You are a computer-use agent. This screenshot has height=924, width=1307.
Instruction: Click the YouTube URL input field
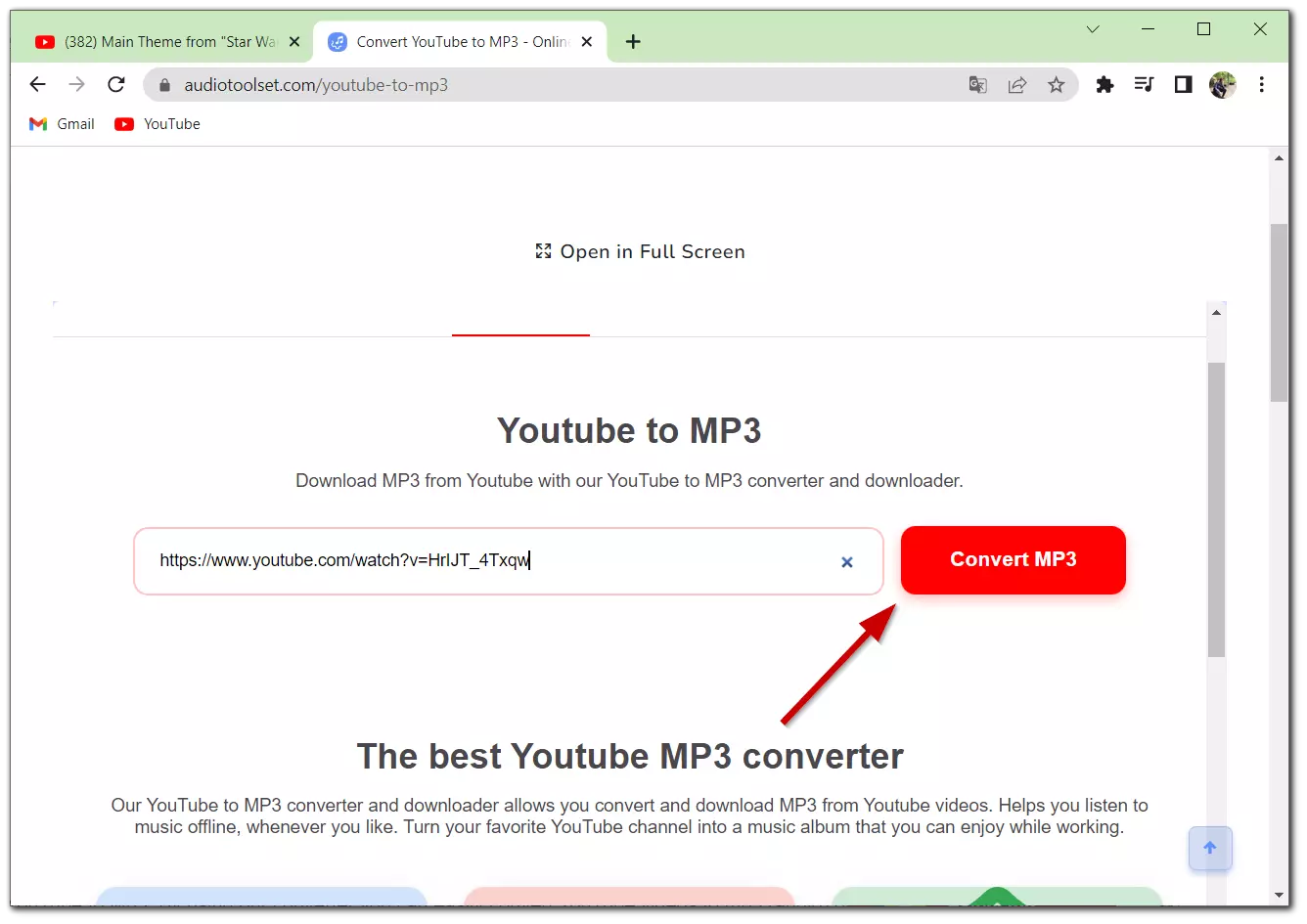(509, 561)
